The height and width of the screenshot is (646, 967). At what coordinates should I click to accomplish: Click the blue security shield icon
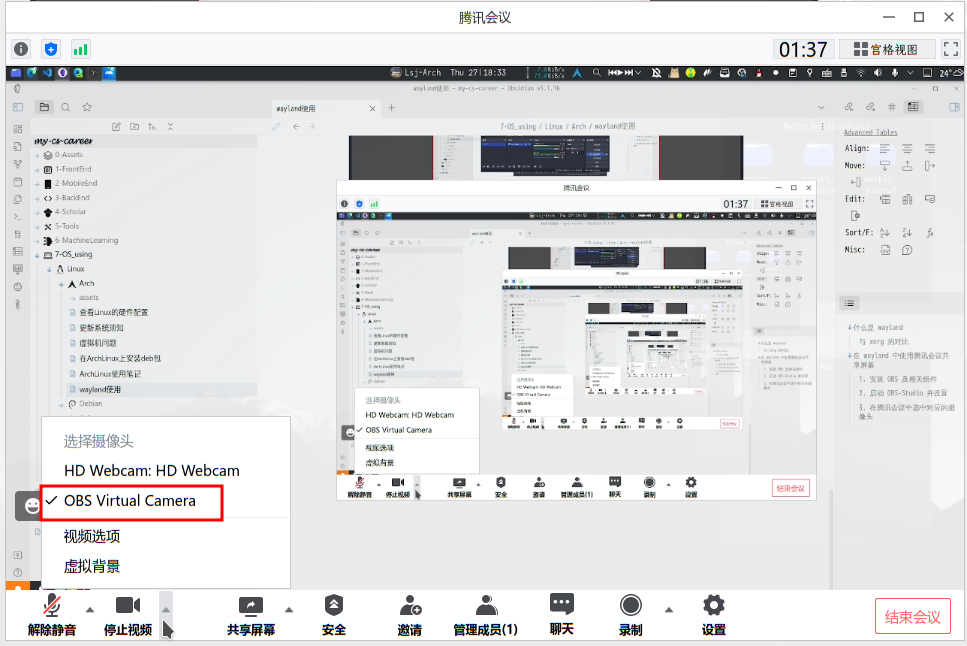click(51, 49)
